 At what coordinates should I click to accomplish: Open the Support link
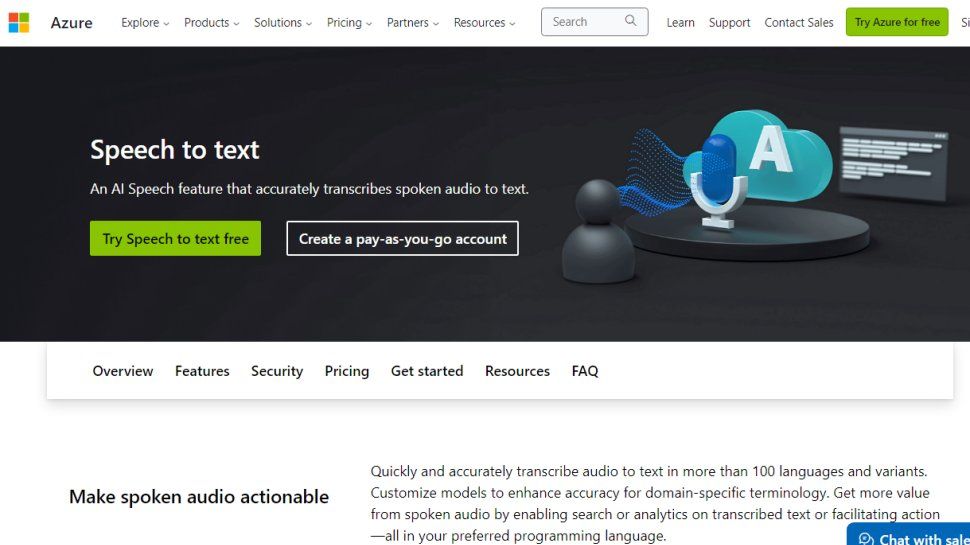click(729, 23)
